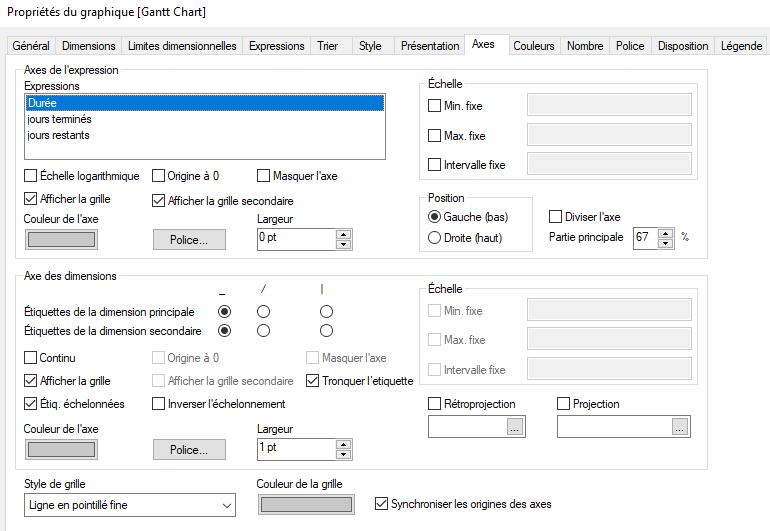Click expression axis Police... button
Viewport: 770px width, 531px height.
tap(189, 240)
